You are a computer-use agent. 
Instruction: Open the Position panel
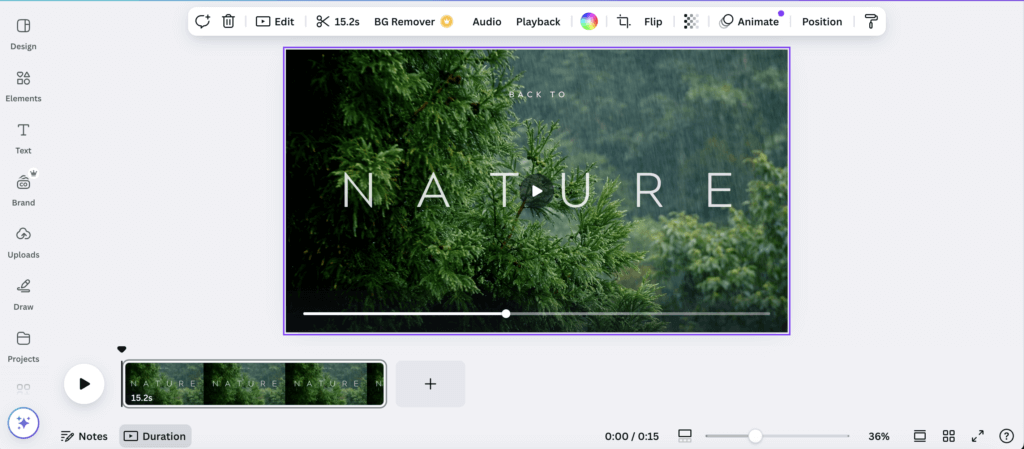point(822,22)
